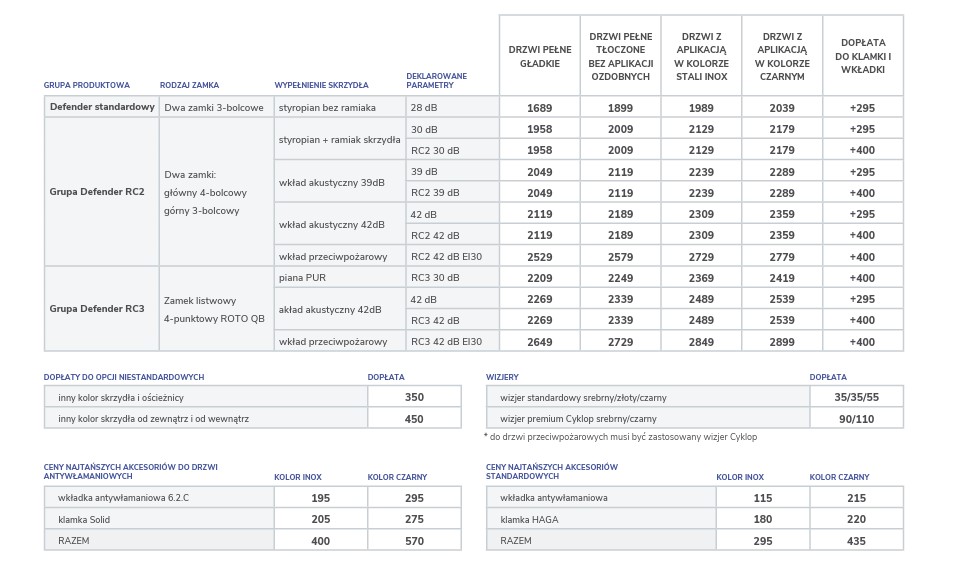Click the 2039 price for Defender standardowy

click(x=782, y=107)
